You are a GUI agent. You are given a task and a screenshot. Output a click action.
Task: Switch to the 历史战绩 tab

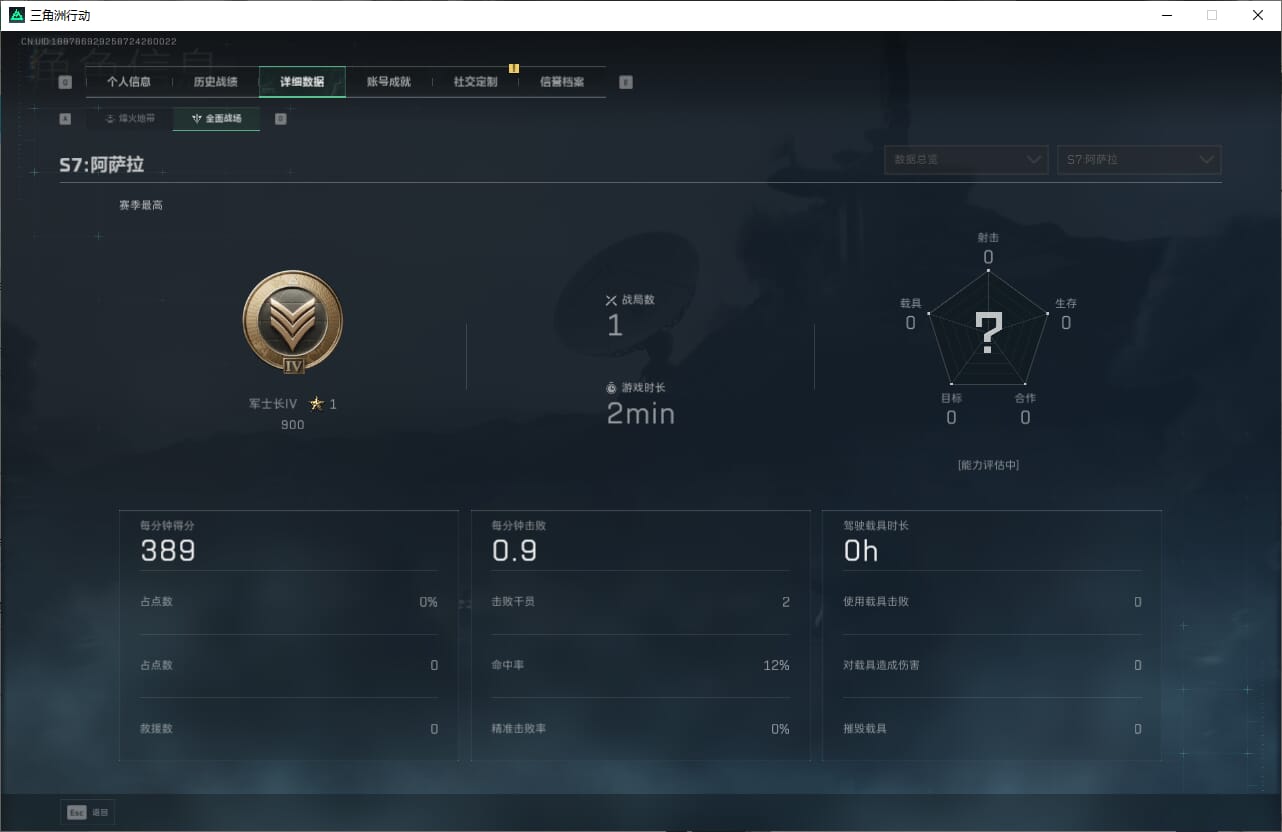coord(215,82)
